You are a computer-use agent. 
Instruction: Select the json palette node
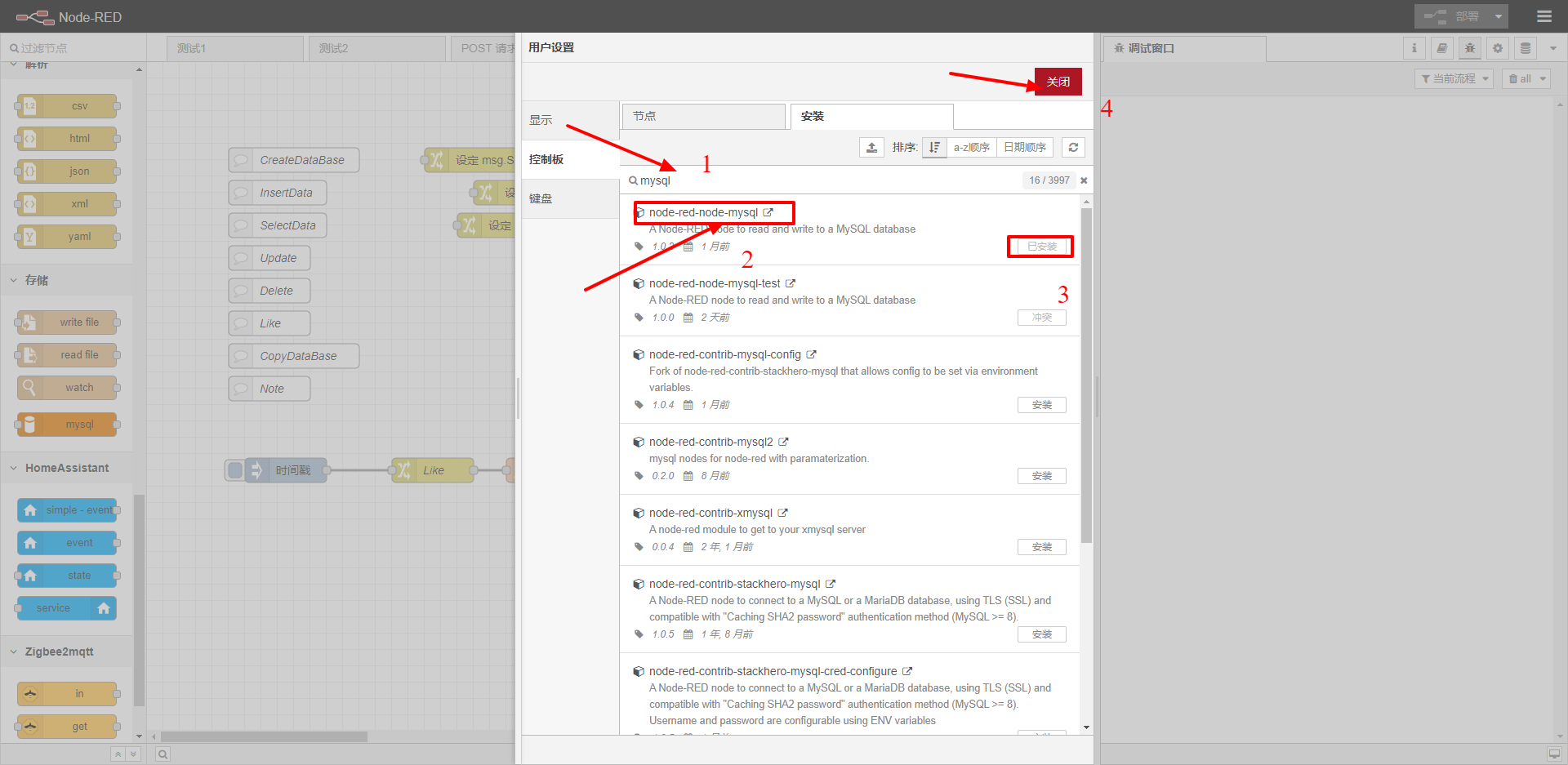pyautogui.click(x=67, y=171)
